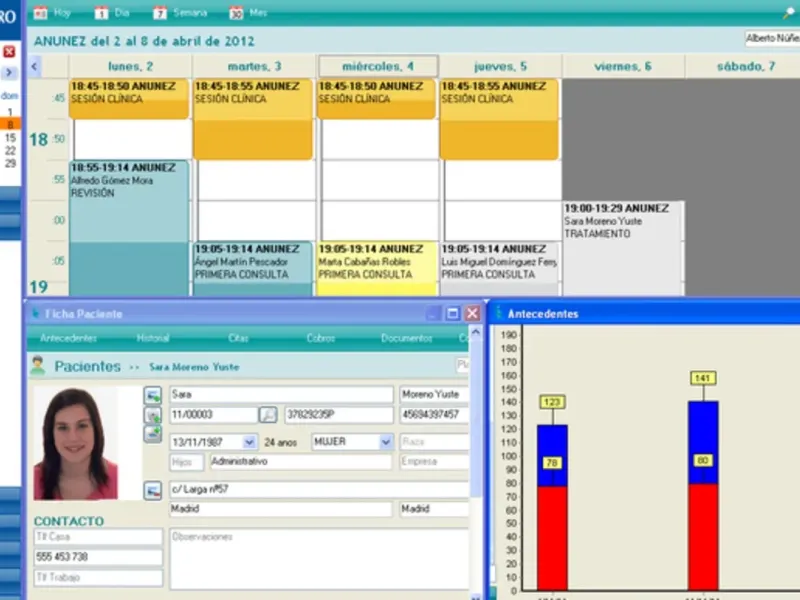Click the image icon beside address field
The image size is (800, 600).
click(x=153, y=490)
